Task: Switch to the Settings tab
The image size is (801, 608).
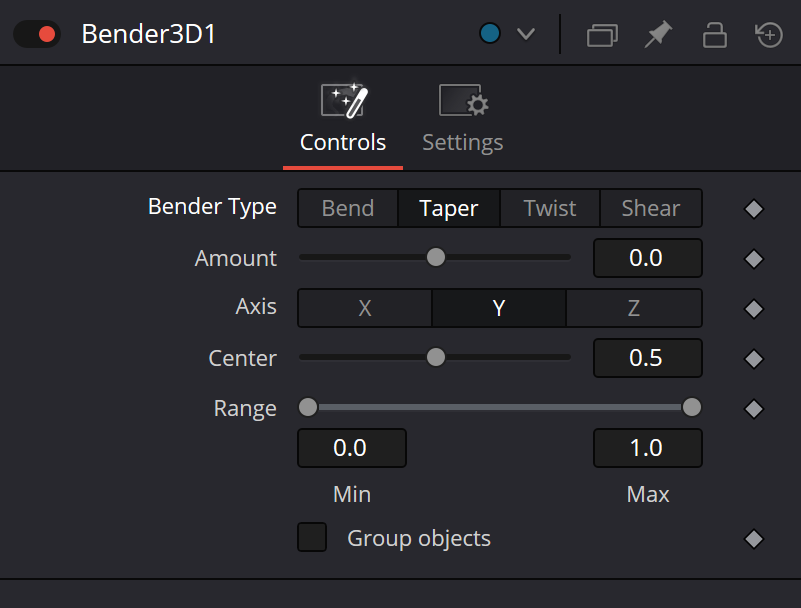Action: pos(463,119)
